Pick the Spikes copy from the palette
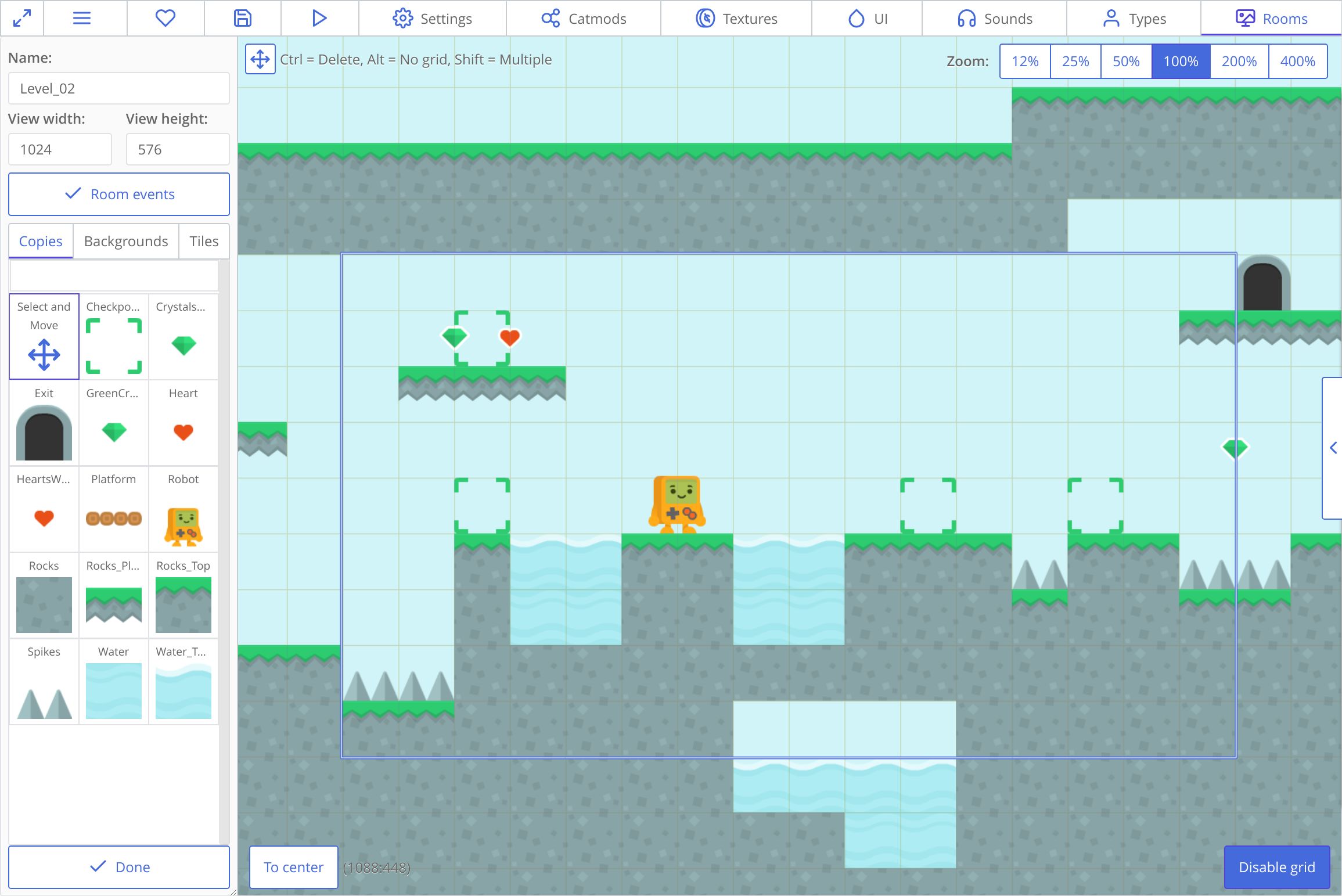 [x=44, y=683]
